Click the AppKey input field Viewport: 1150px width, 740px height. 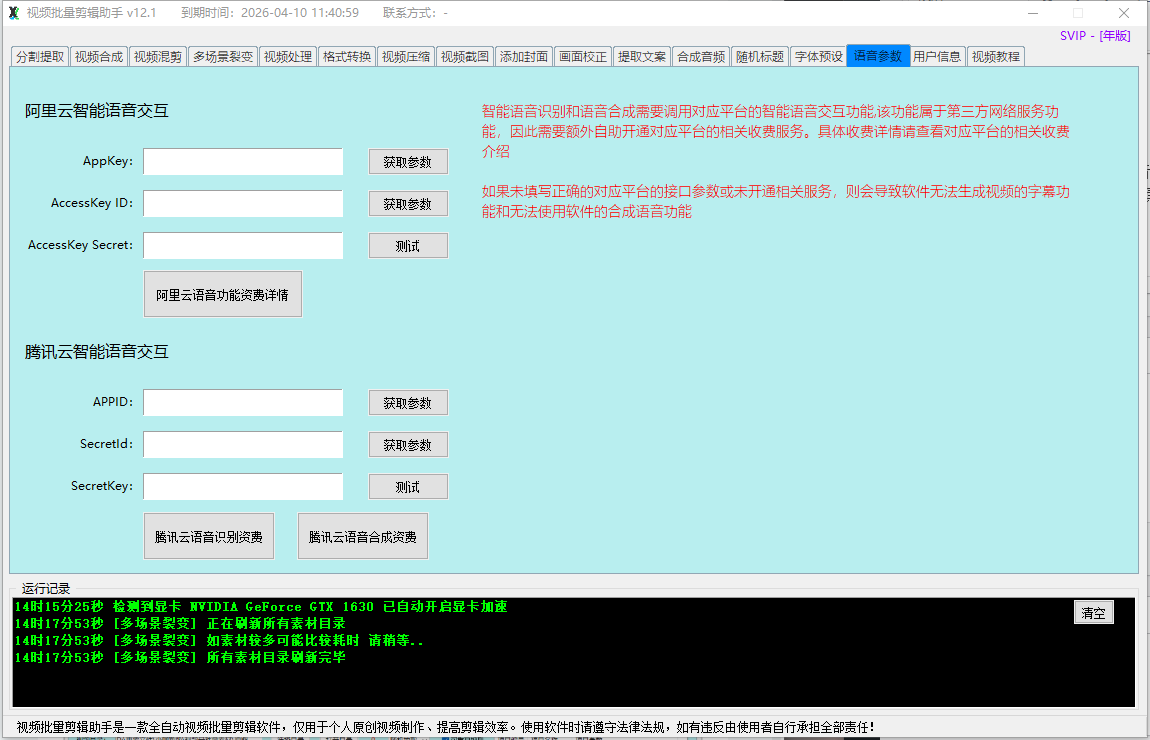tap(243, 162)
